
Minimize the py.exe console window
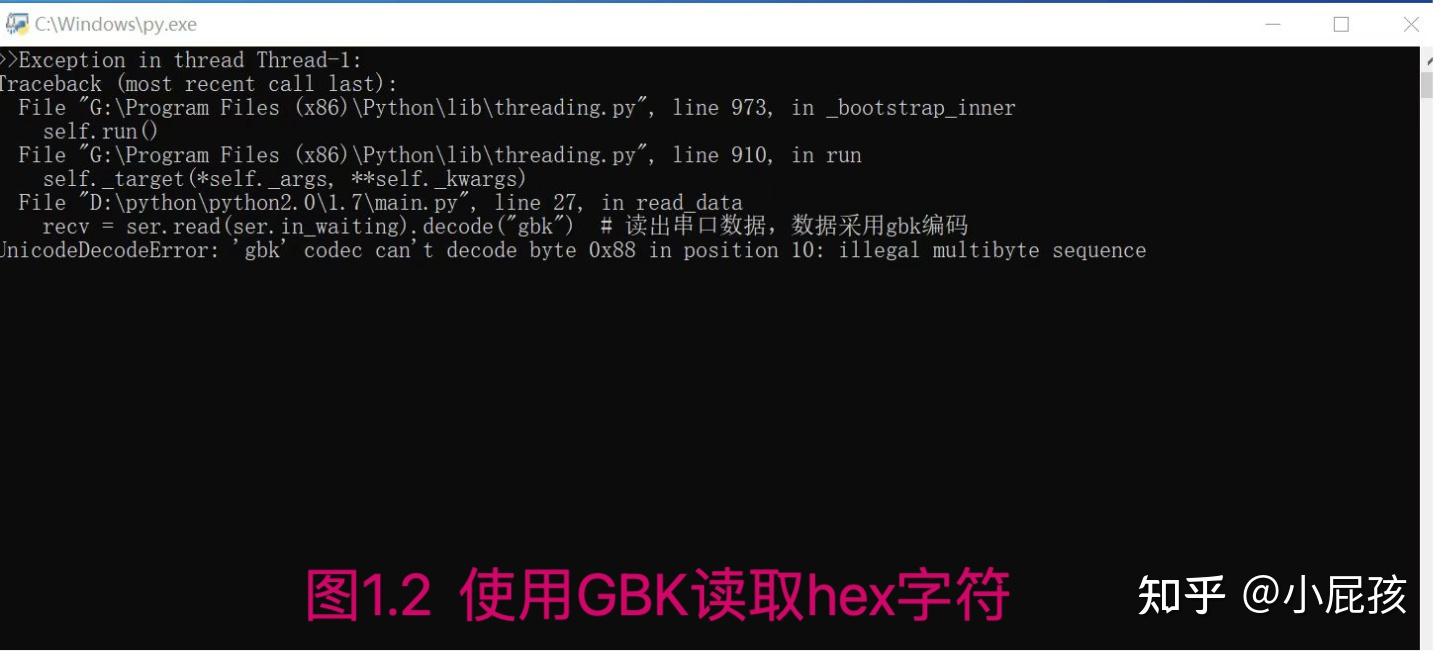coord(1272,24)
